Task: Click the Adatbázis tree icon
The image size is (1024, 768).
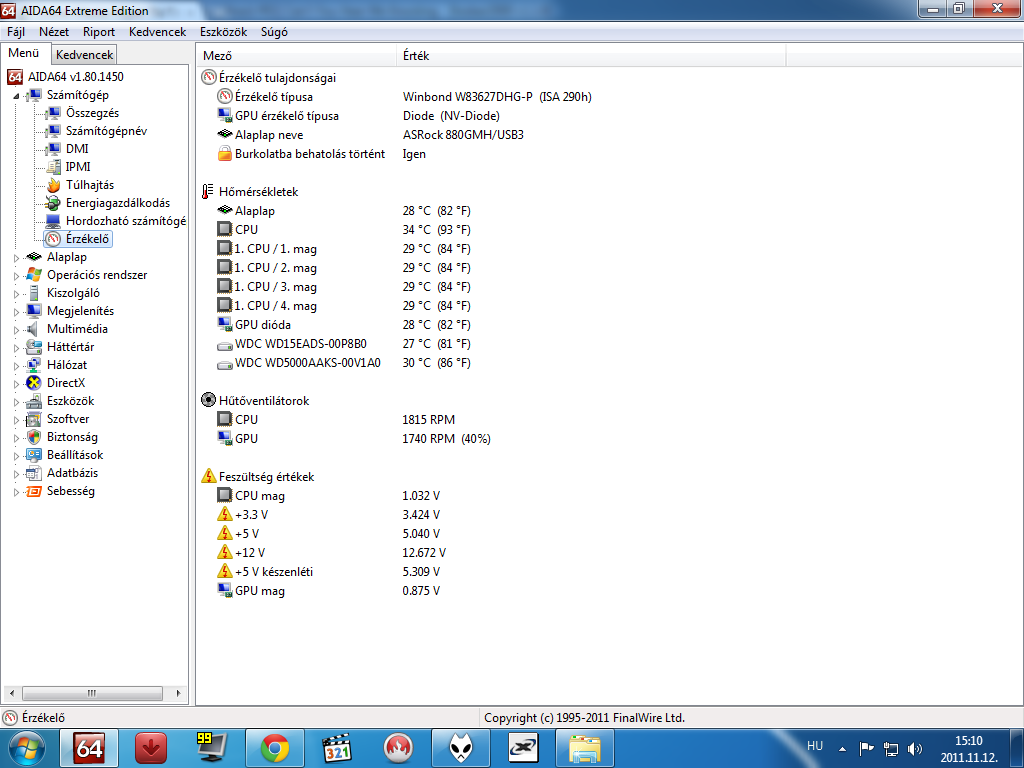Action: pyautogui.click(x=34, y=473)
